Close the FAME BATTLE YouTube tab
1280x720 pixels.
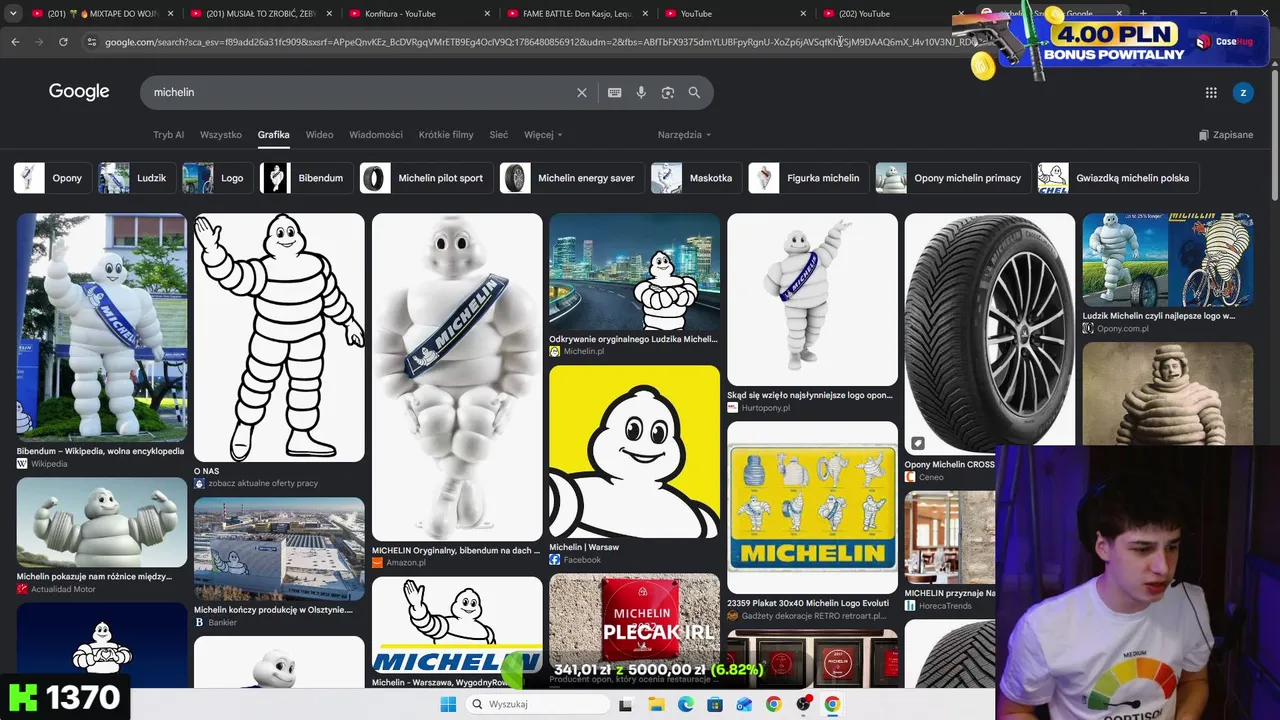click(645, 14)
